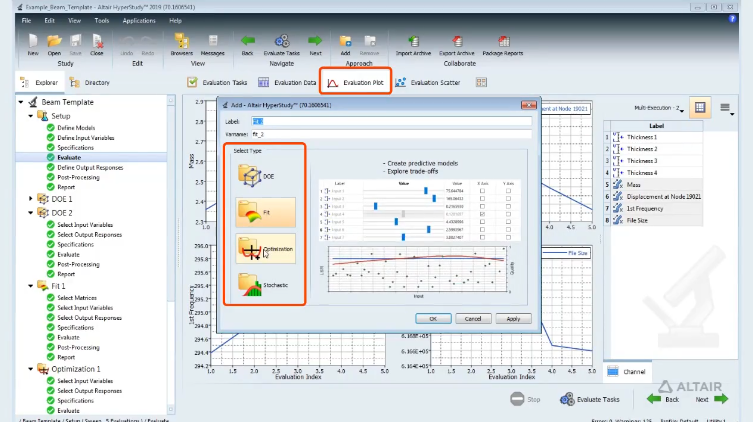753x422 pixels.
Task: Collapse the Optimization 1 tree node
Action: point(31,369)
